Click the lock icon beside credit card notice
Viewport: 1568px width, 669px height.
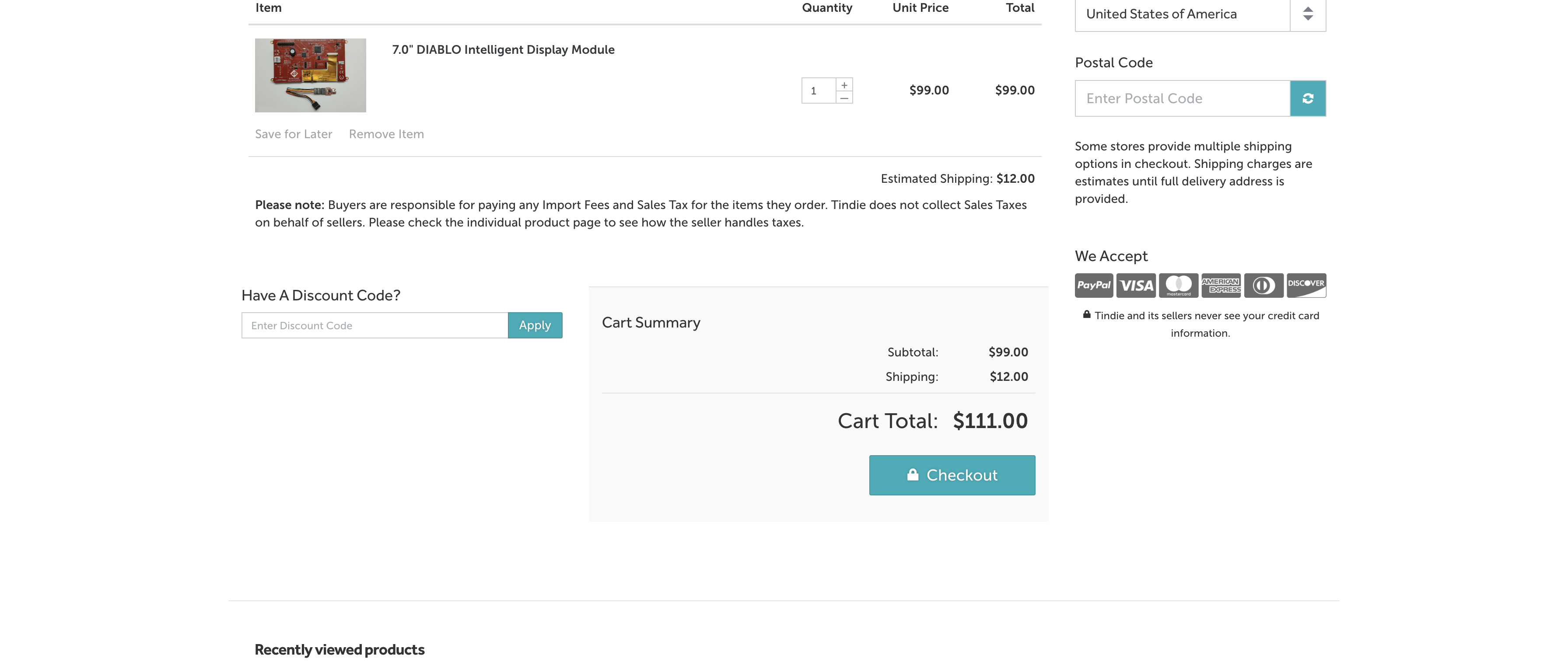click(x=1086, y=315)
